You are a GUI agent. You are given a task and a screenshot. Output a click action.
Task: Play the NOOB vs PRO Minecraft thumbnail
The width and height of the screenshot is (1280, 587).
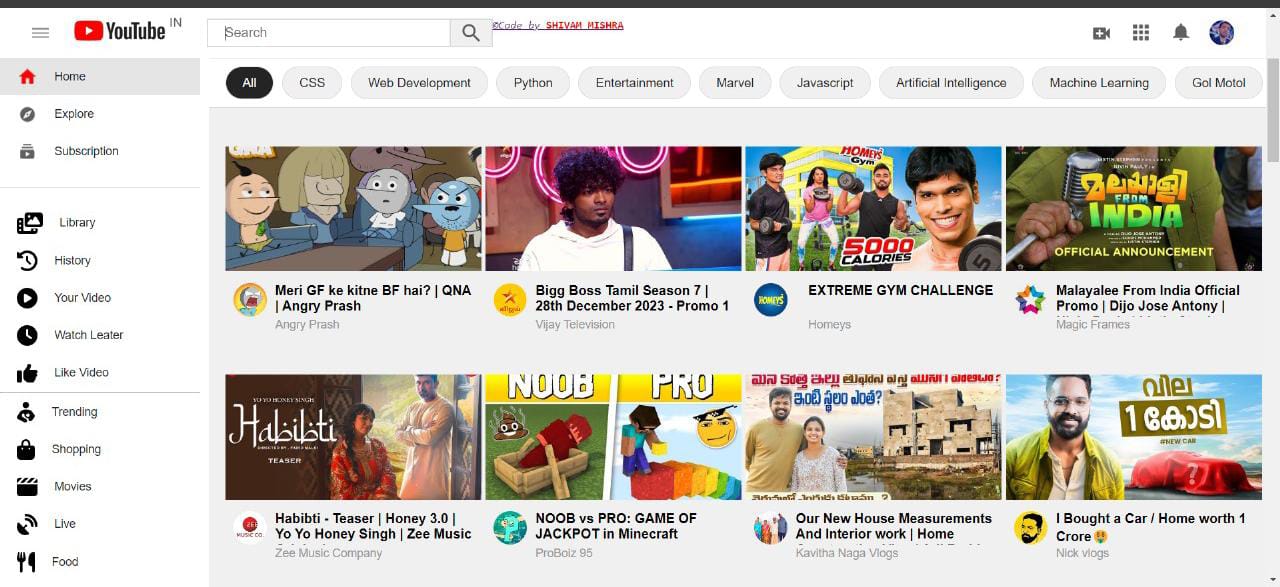coord(613,437)
